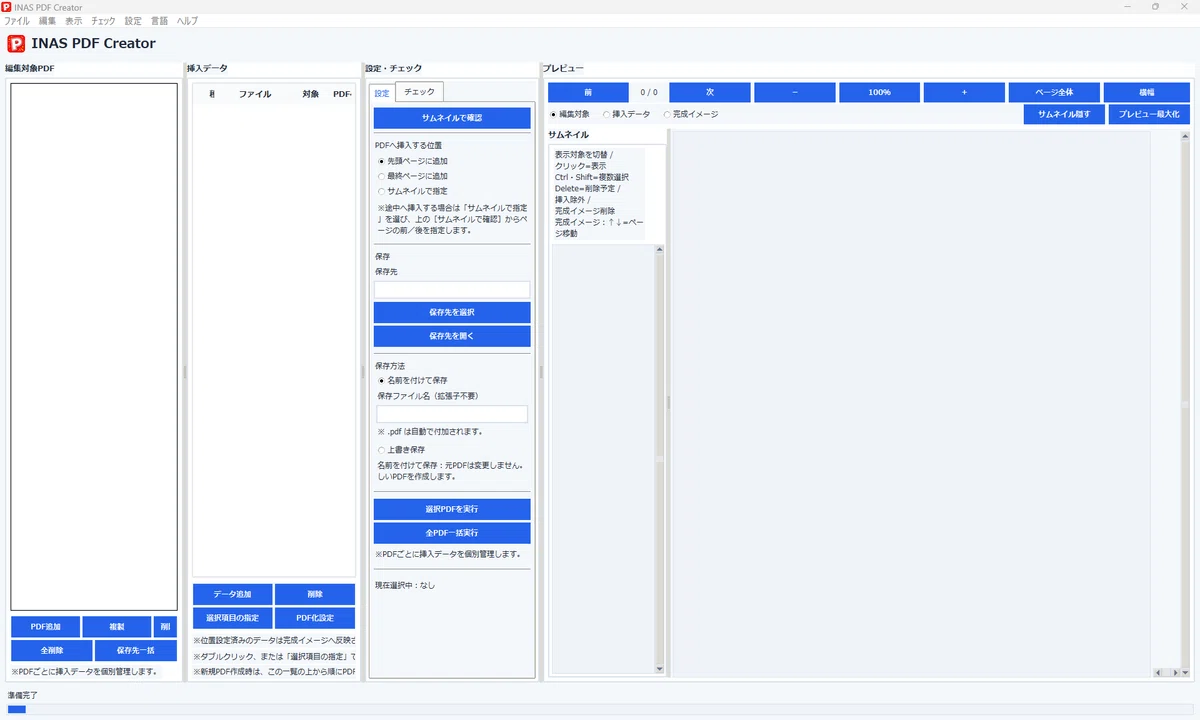Click the zoom out minus button
This screenshot has width=1200, height=720.
[x=795, y=92]
